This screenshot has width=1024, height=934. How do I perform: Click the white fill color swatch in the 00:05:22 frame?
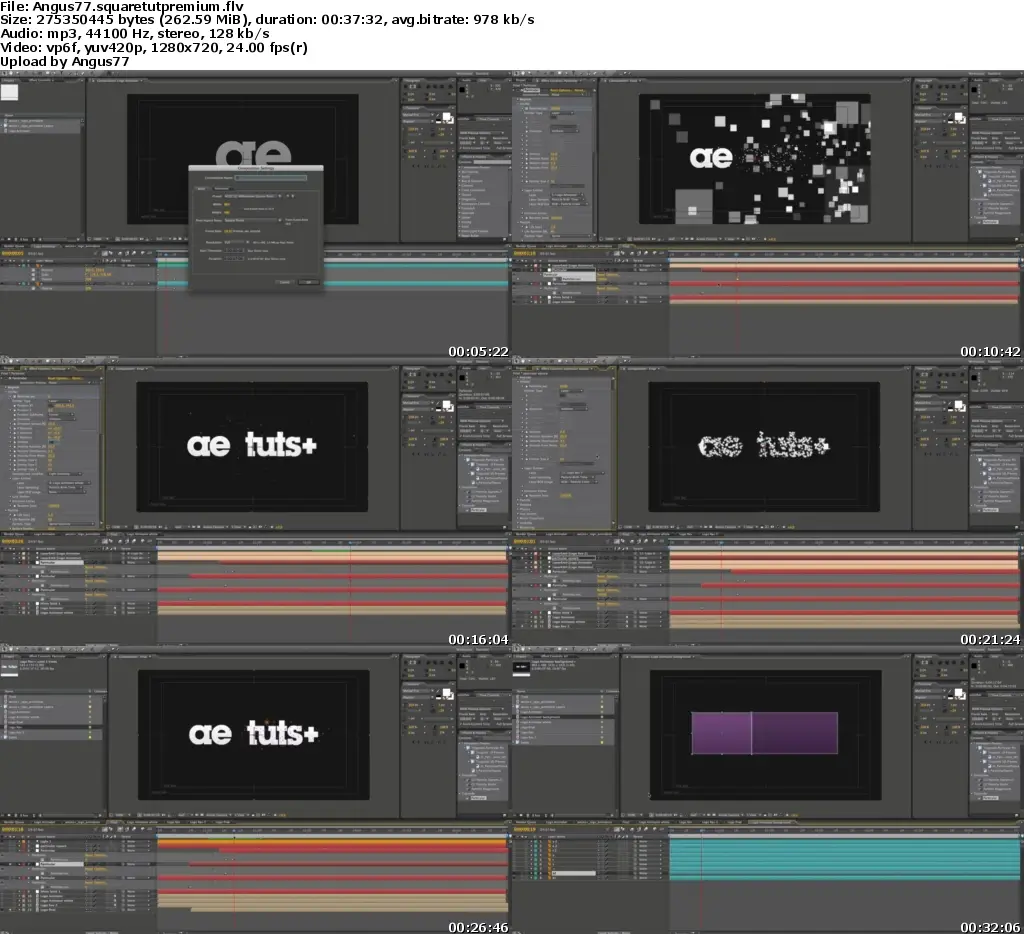(447, 116)
